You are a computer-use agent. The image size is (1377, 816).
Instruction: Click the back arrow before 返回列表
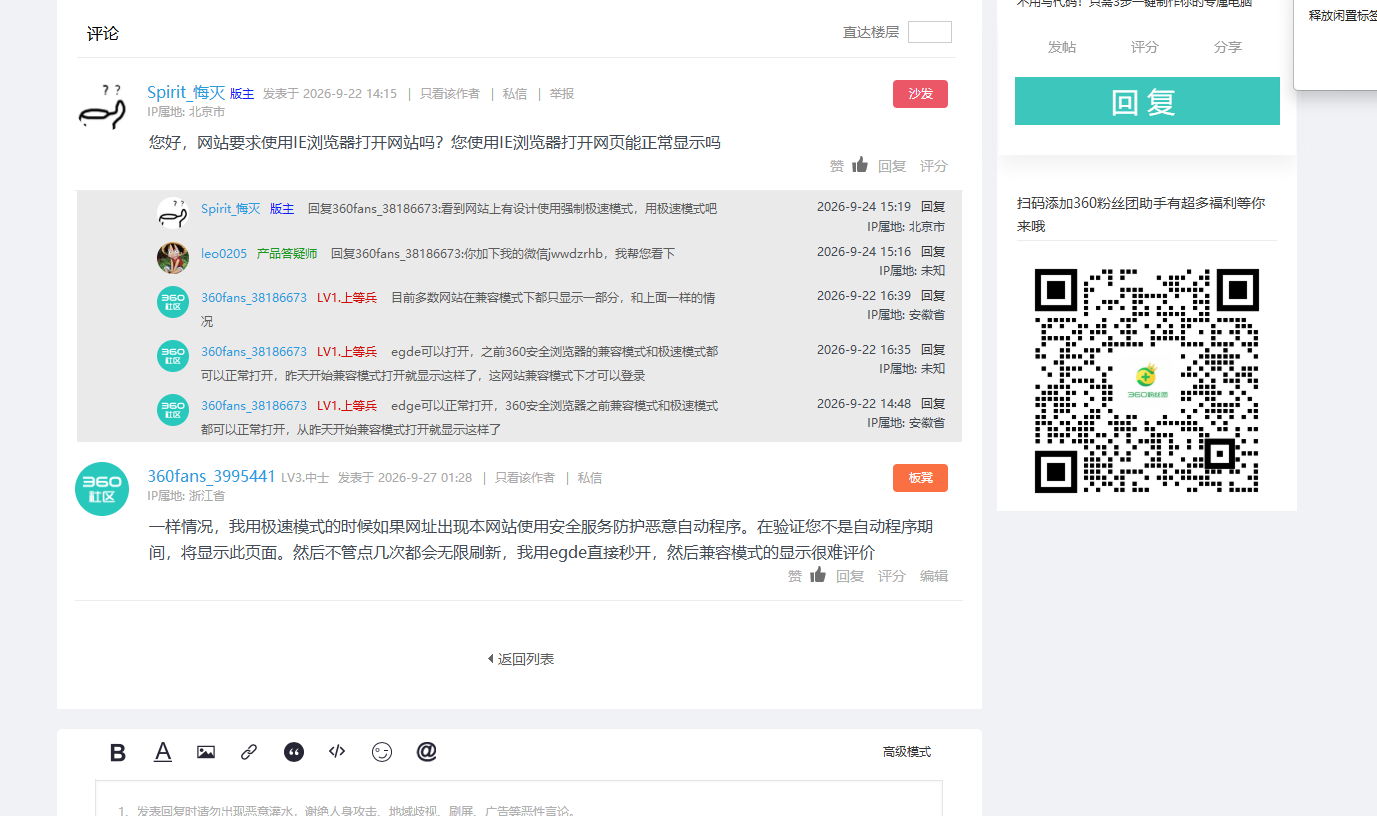(490, 659)
